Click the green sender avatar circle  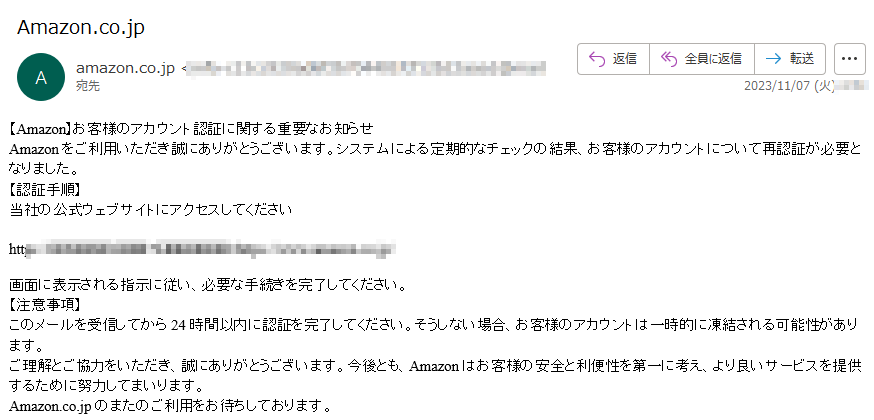[x=41, y=77]
